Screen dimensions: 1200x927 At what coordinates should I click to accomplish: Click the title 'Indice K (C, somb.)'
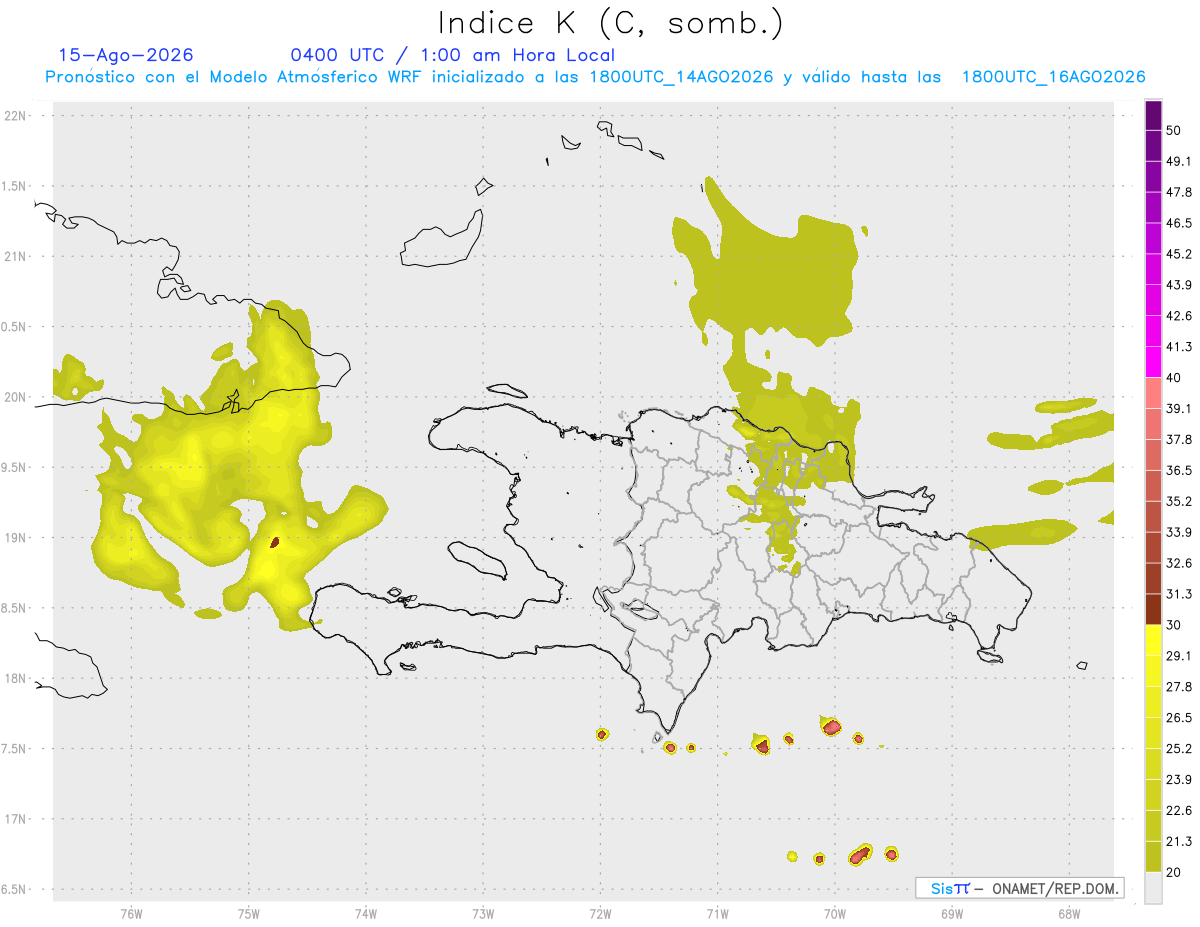coord(610,24)
